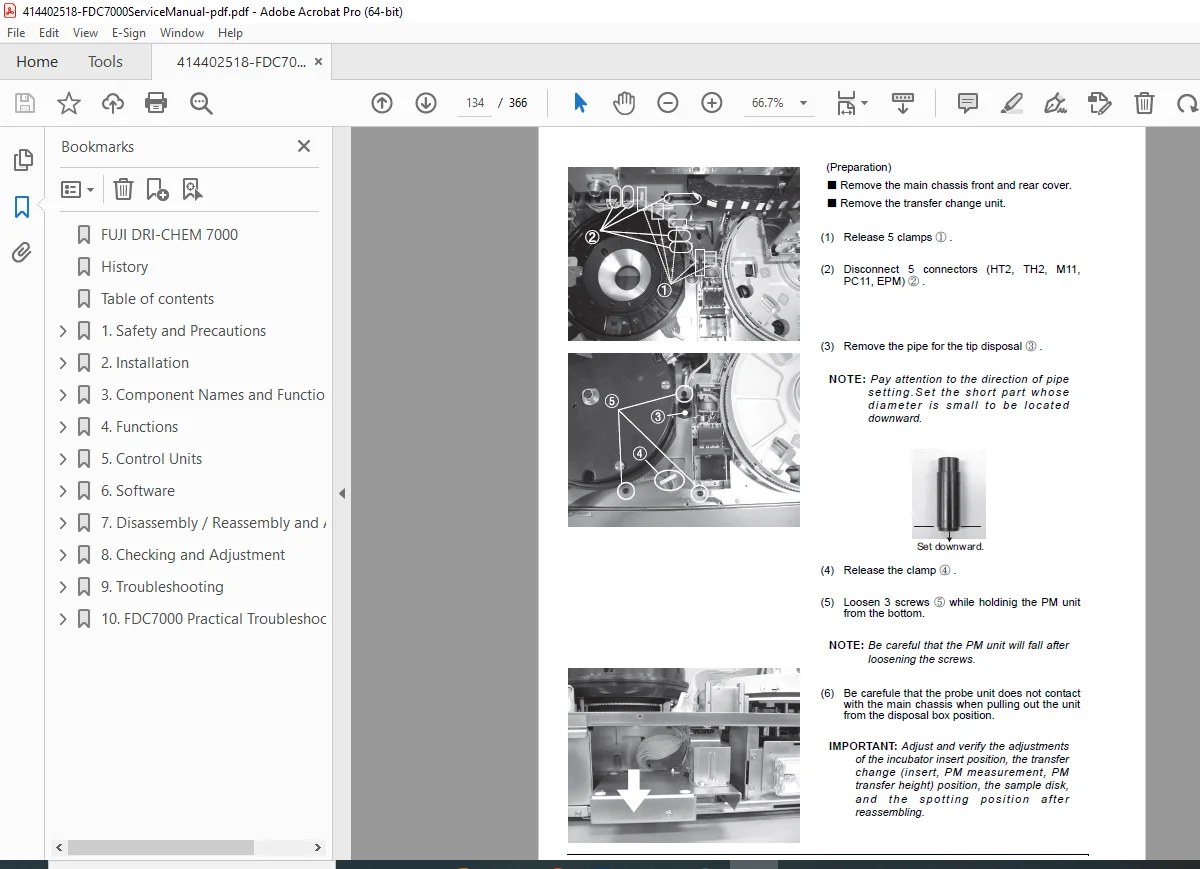Click the page number field showing 134
The width and height of the screenshot is (1200, 869).
pos(475,103)
